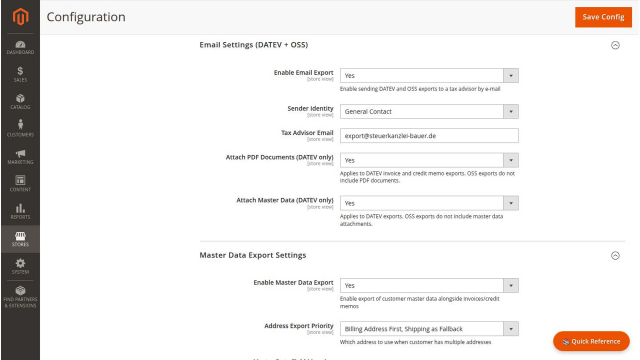Click the Attach Master Data (DATEV only) label
The width and height of the screenshot is (640, 360).
[x=285, y=200]
